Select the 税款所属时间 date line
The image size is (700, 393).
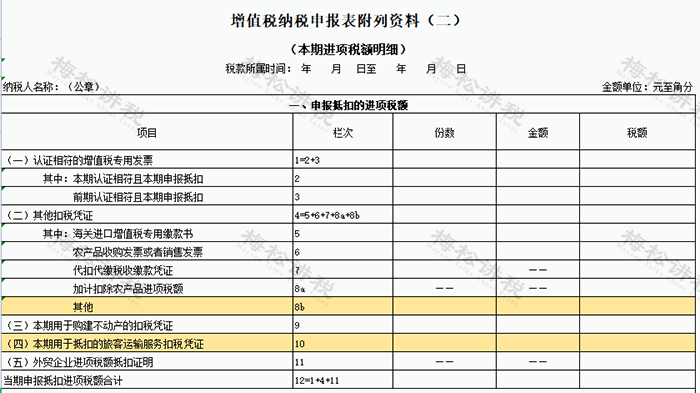pyautogui.click(x=346, y=69)
